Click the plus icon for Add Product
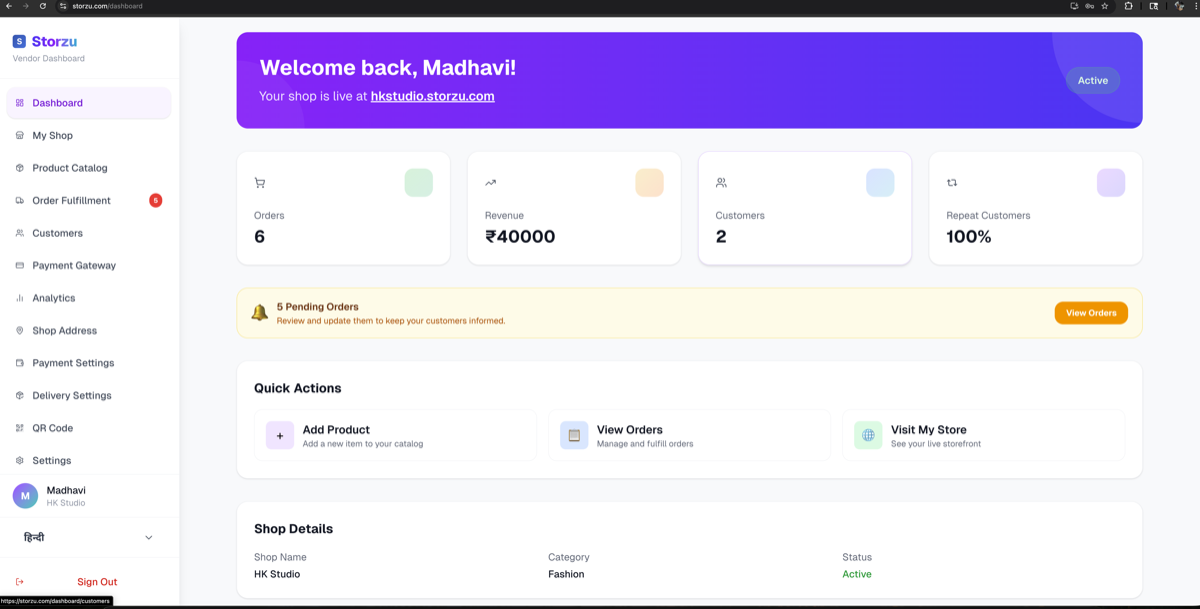Viewport: 1200px width, 609px height. point(280,436)
